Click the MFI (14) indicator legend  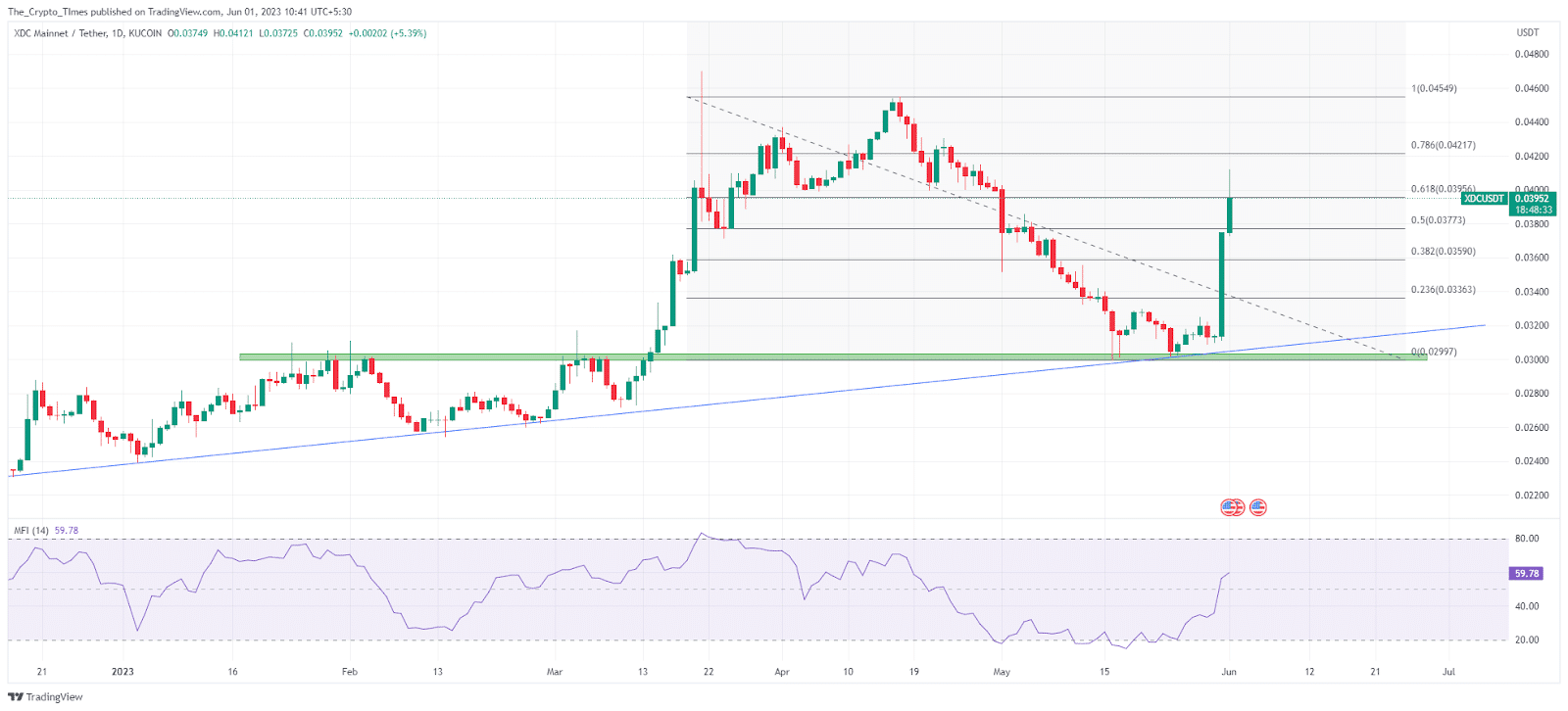[31, 531]
